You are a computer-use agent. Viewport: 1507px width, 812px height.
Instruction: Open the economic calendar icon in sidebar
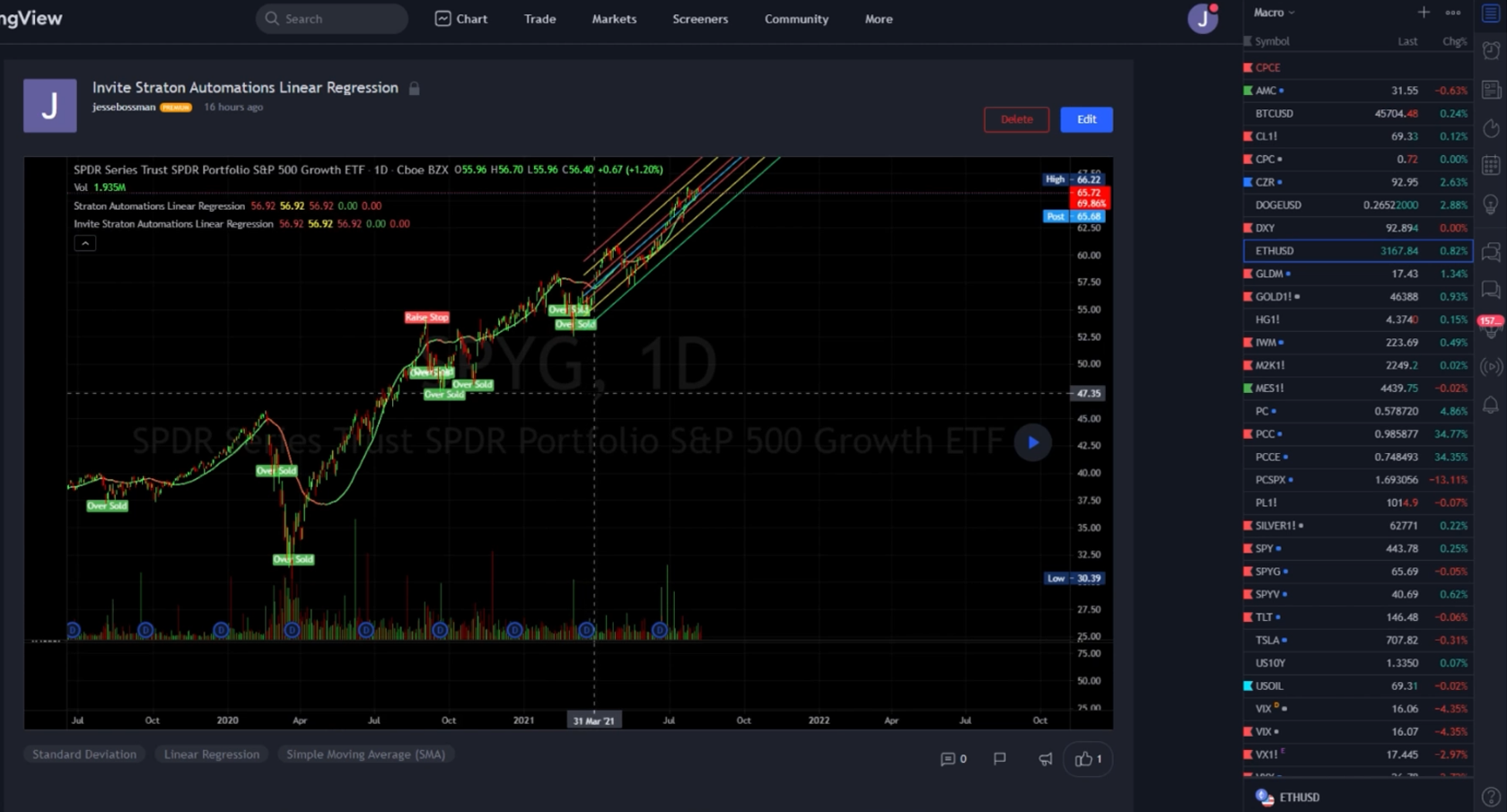1491,166
